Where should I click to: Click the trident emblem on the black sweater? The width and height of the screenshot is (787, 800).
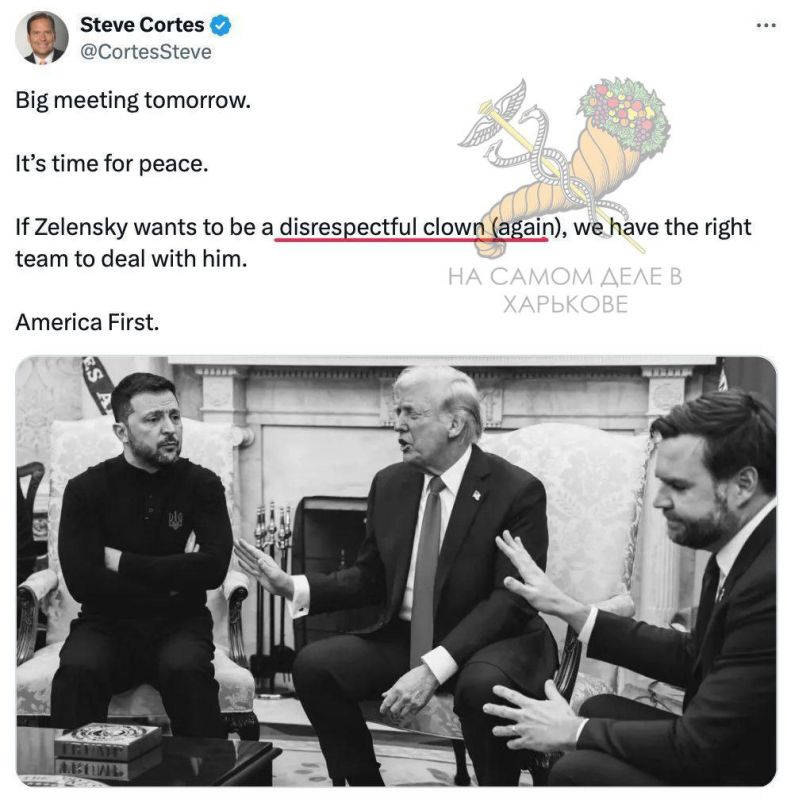pos(175,519)
